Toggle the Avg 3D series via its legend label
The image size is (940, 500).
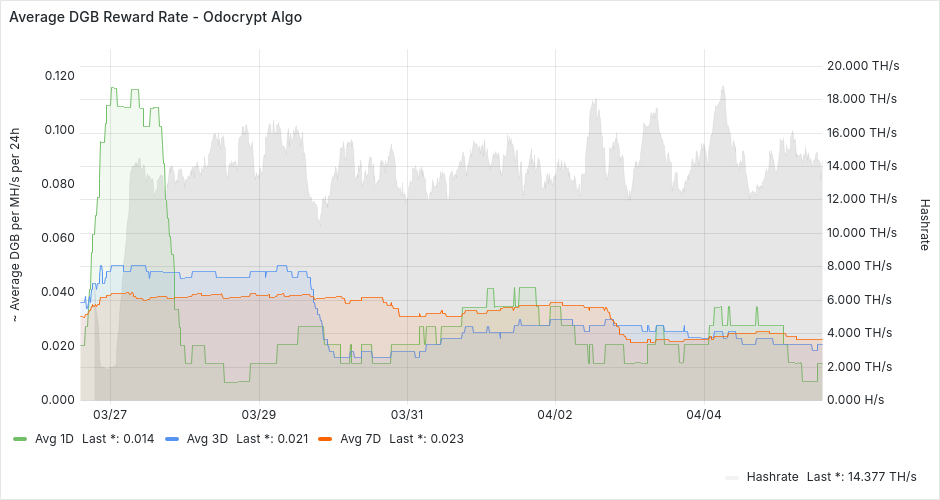point(207,439)
